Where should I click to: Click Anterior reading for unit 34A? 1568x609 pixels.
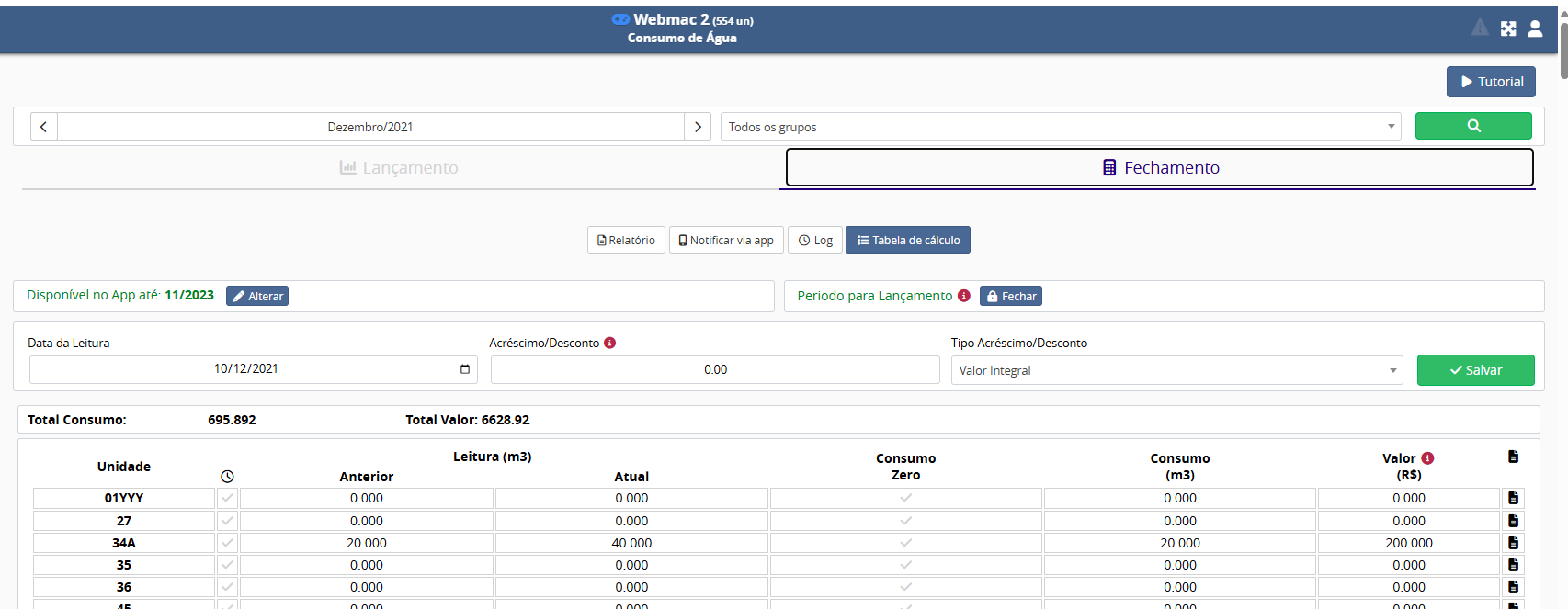367,543
